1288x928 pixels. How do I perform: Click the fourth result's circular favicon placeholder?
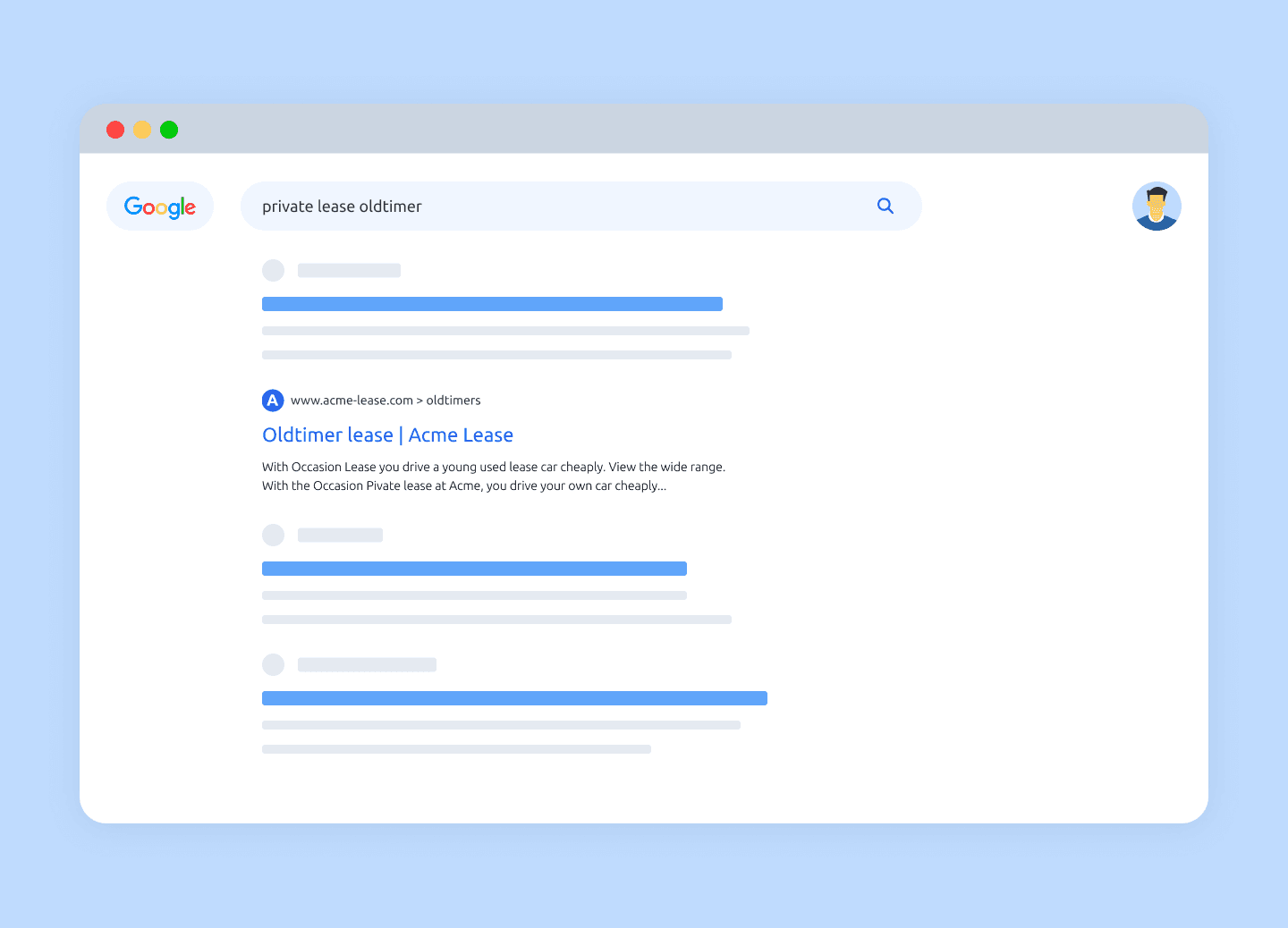[273, 664]
